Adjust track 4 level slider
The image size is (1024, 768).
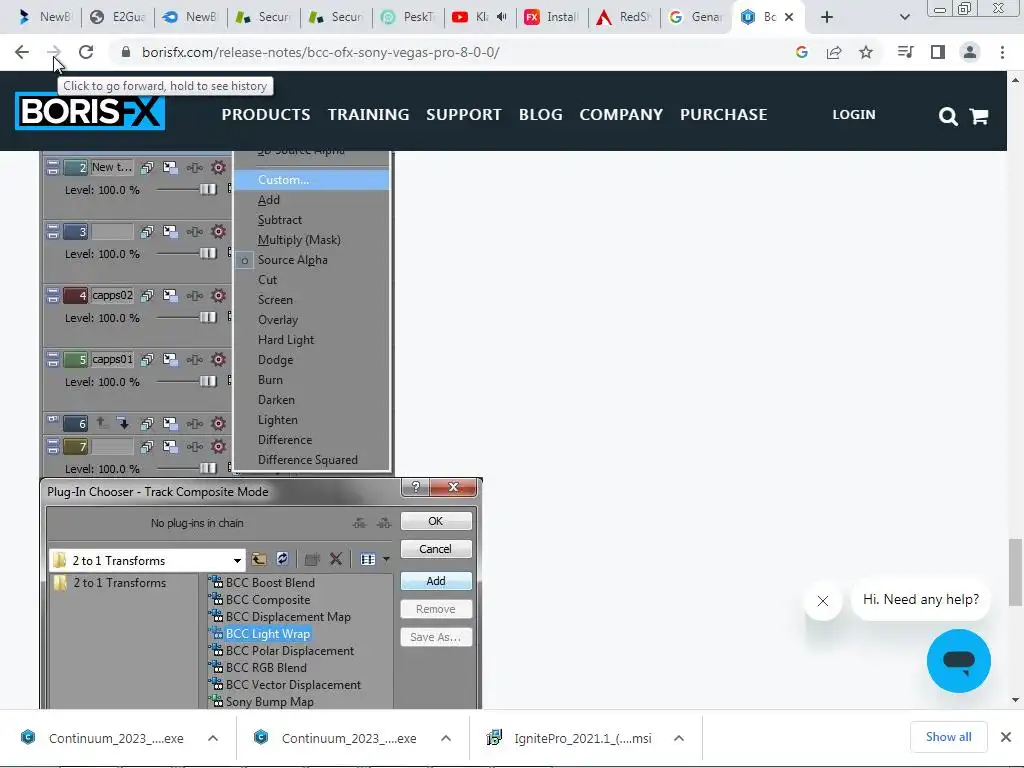tap(208, 317)
